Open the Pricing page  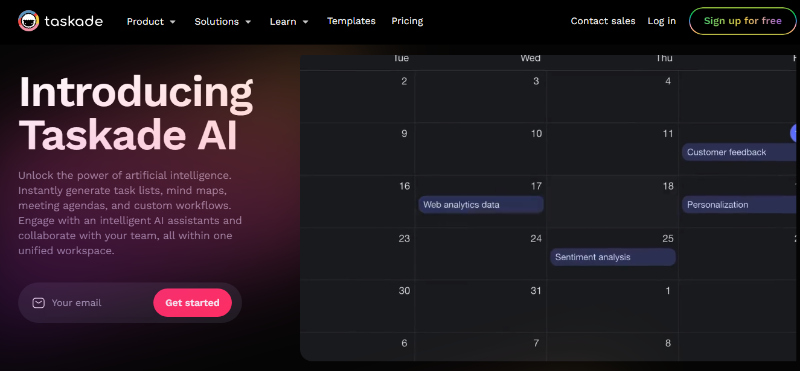[x=407, y=21]
